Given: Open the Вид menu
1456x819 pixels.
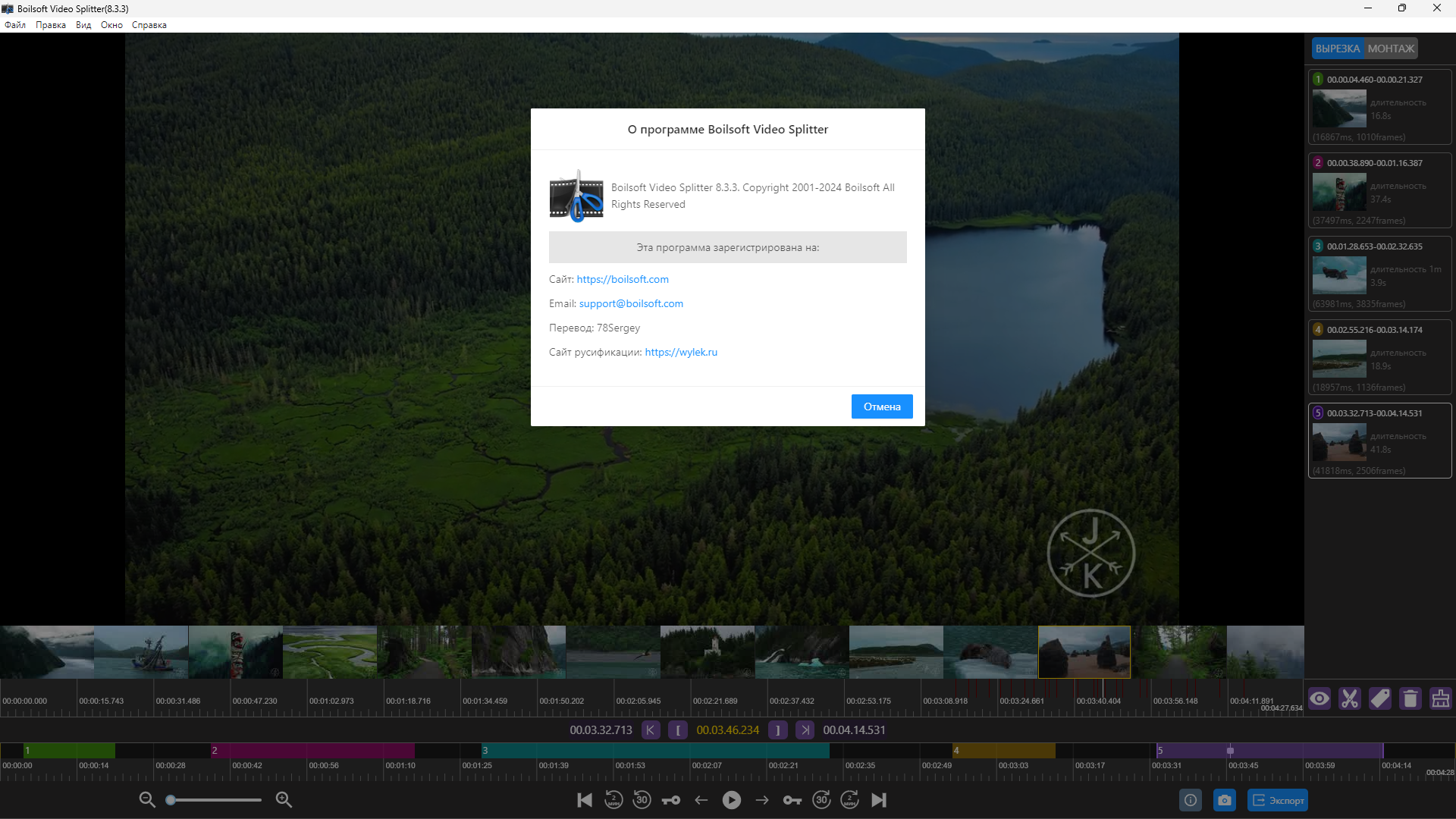Looking at the screenshot, I should (83, 25).
